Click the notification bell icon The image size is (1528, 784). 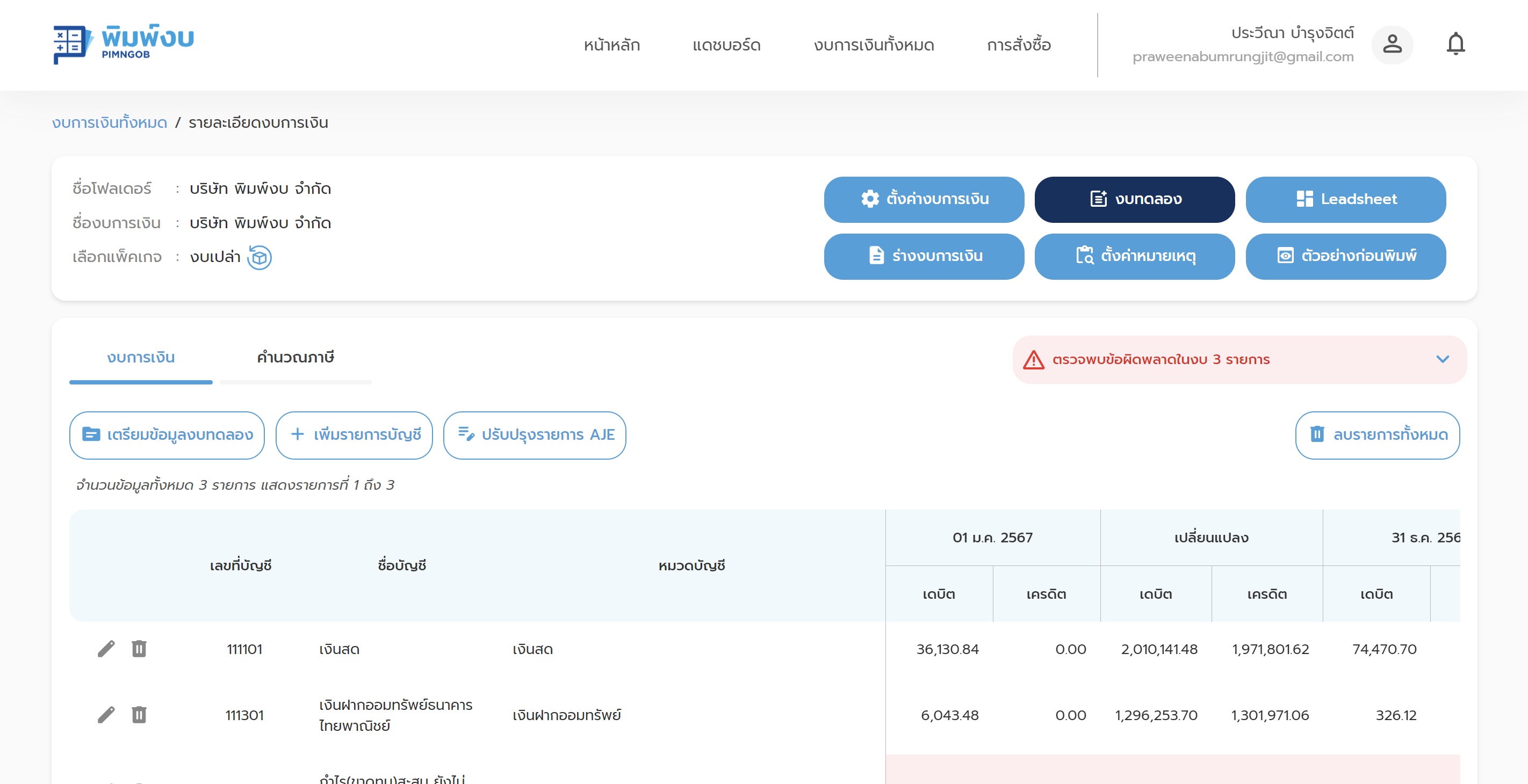tap(1455, 45)
